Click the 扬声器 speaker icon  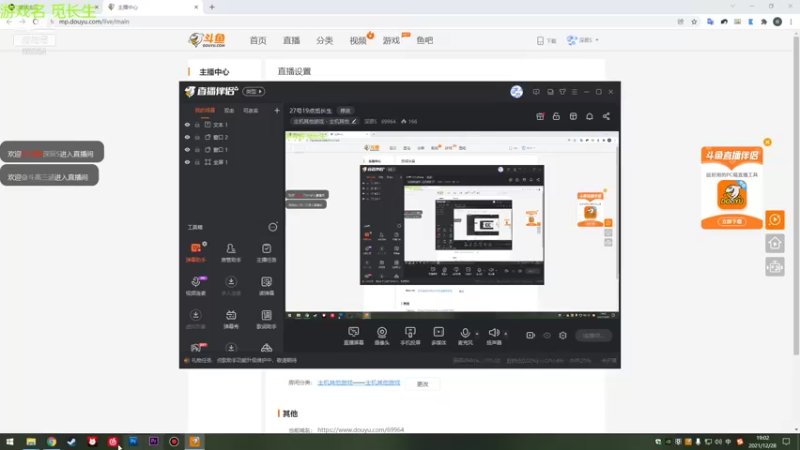point(493,333)
